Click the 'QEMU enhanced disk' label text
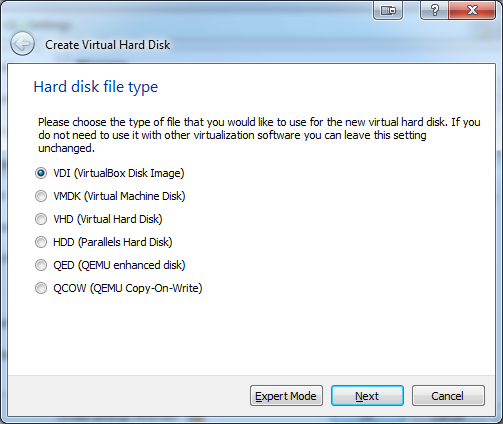 pos(132,265)
